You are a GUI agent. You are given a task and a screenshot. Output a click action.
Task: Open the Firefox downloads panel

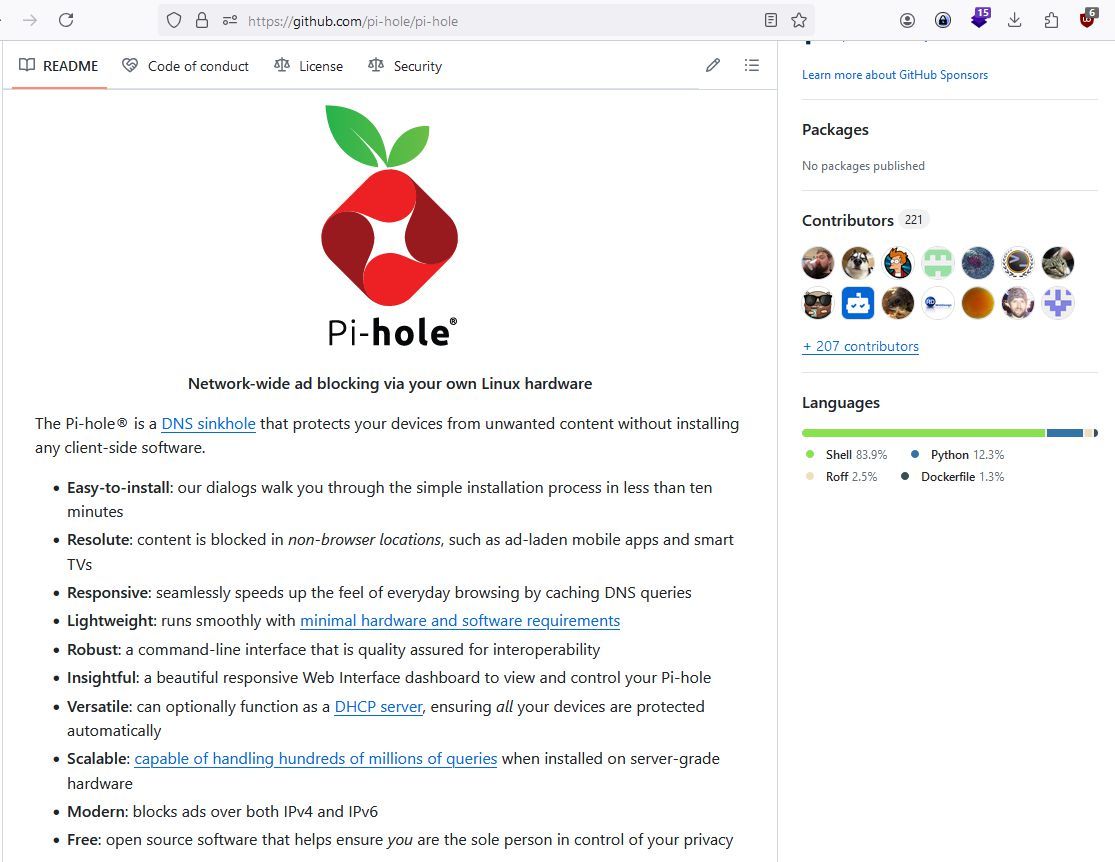tap(1014, 20)
